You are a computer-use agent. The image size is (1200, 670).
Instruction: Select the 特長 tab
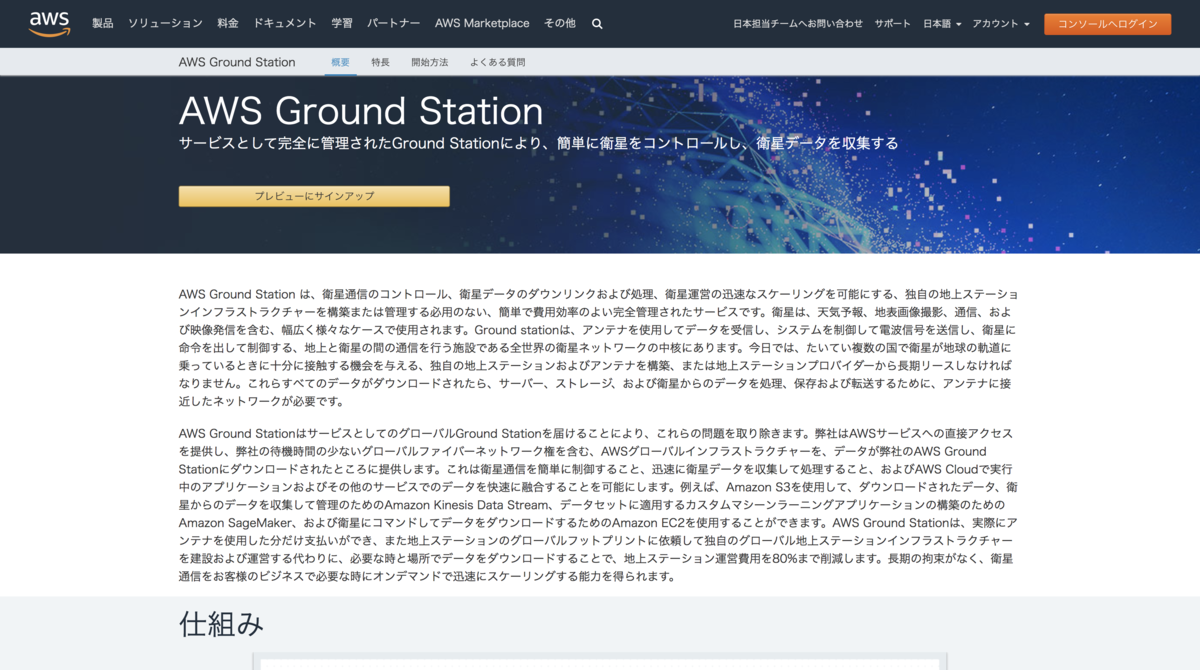click(x=380, y=62)
